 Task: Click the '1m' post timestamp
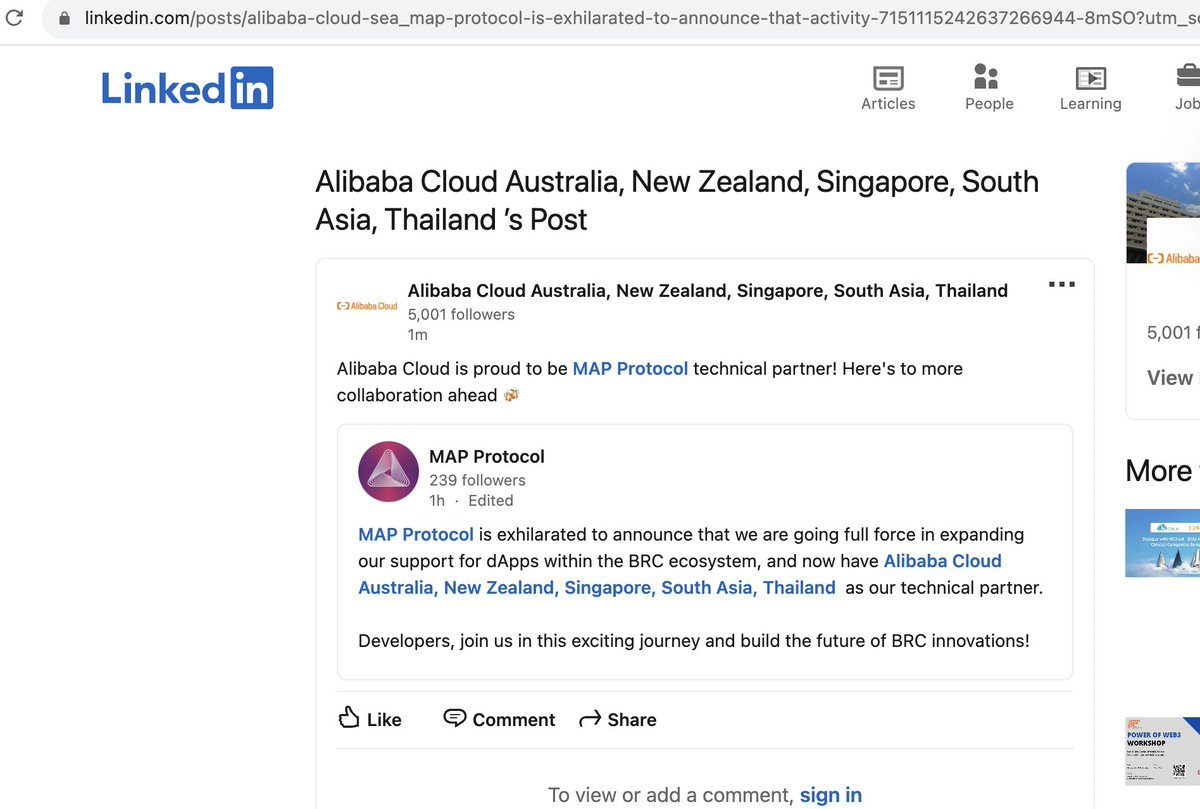tap(418, 334)
